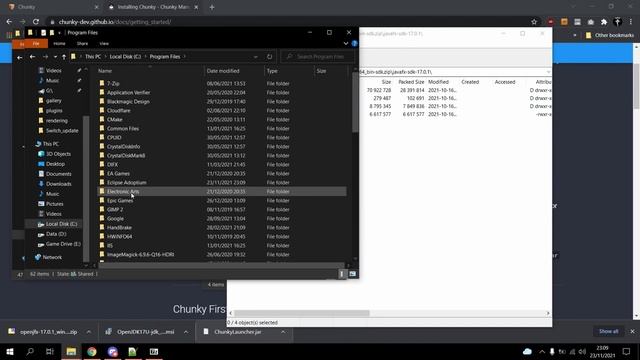Open 3D Objects in the navigation pane
The height and width of the screenshot is (360, 640).
click(x=58, y=154)
